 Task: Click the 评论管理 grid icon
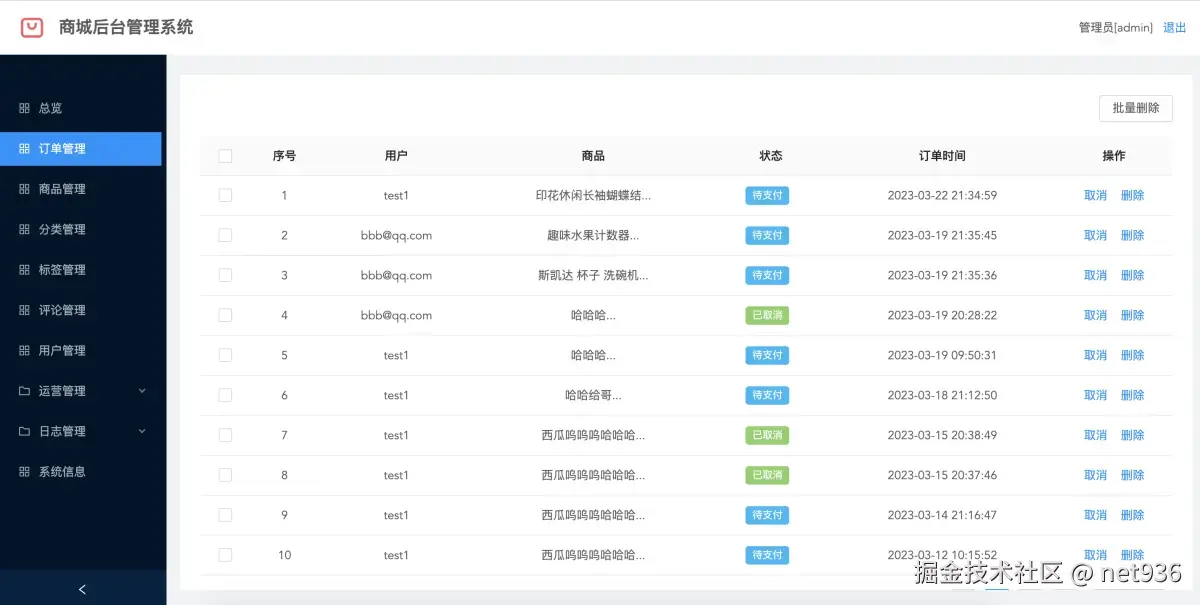(x=24, y=310)
